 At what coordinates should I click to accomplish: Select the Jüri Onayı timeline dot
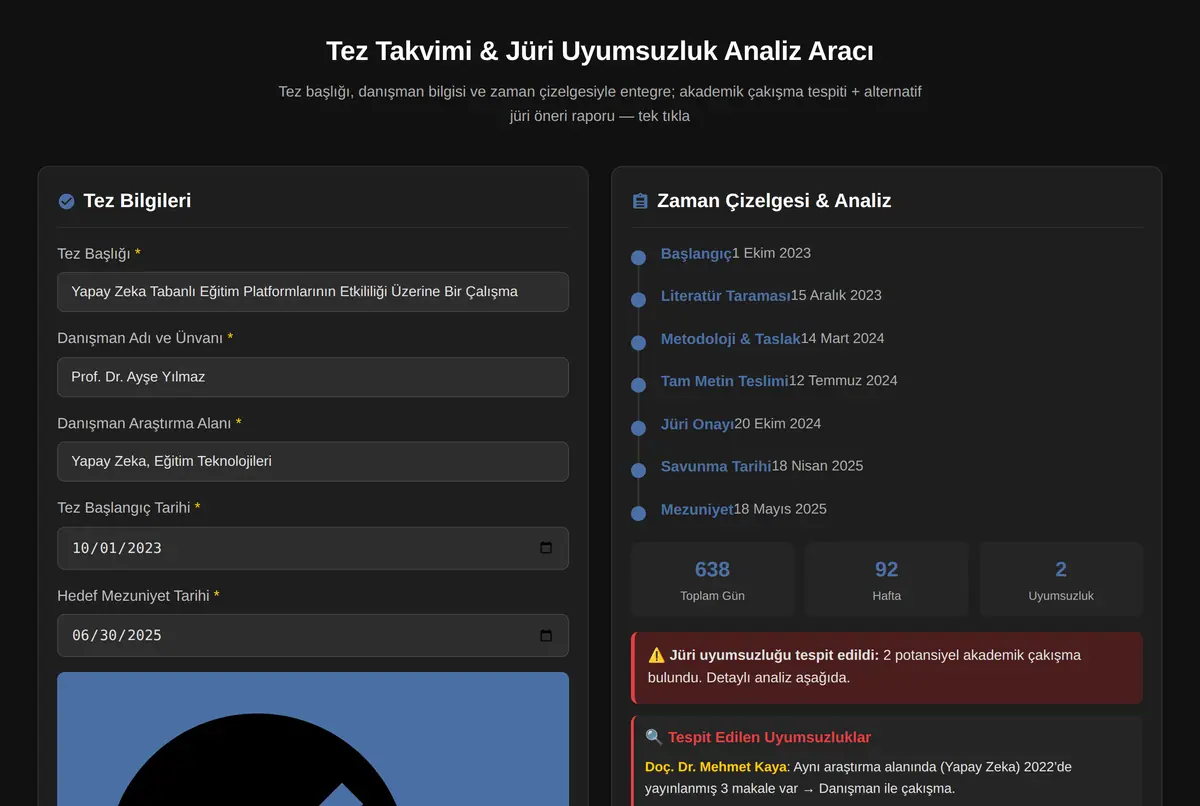(x=638, y=428)
